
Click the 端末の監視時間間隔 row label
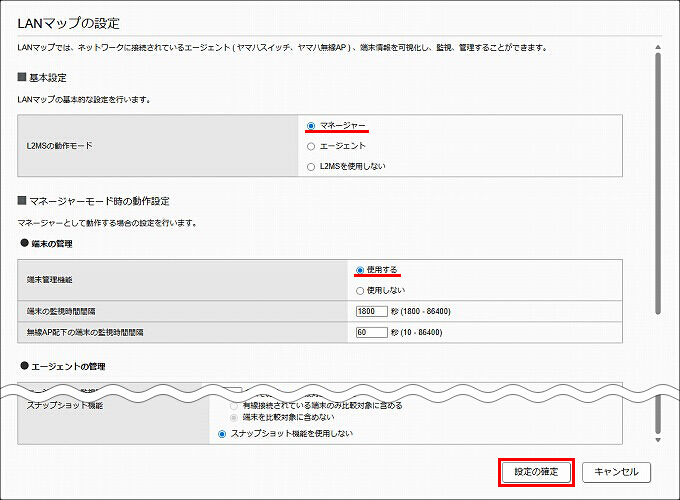point(61,311)
